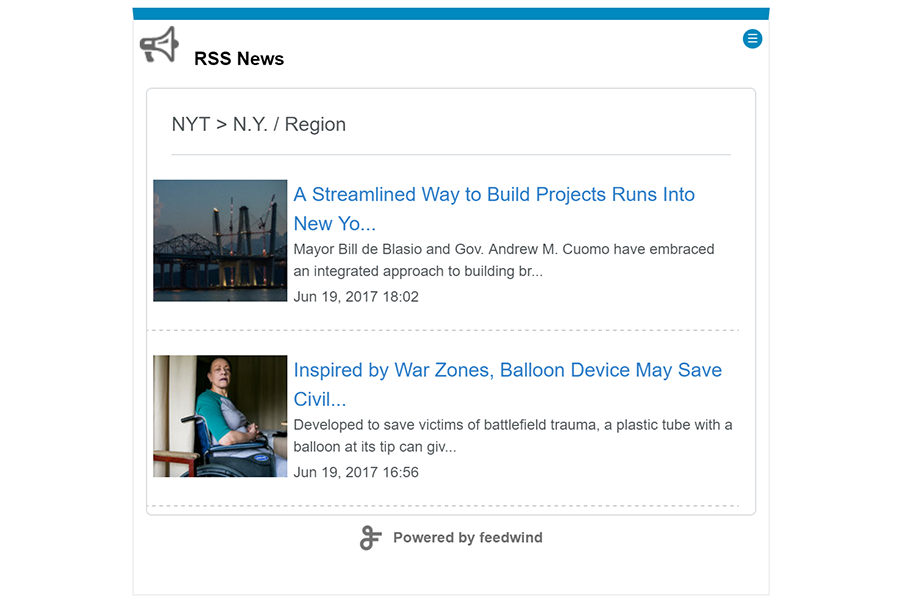Click the "Civil..." truncated headline line
900x600 pixels.
click(320, 400)
